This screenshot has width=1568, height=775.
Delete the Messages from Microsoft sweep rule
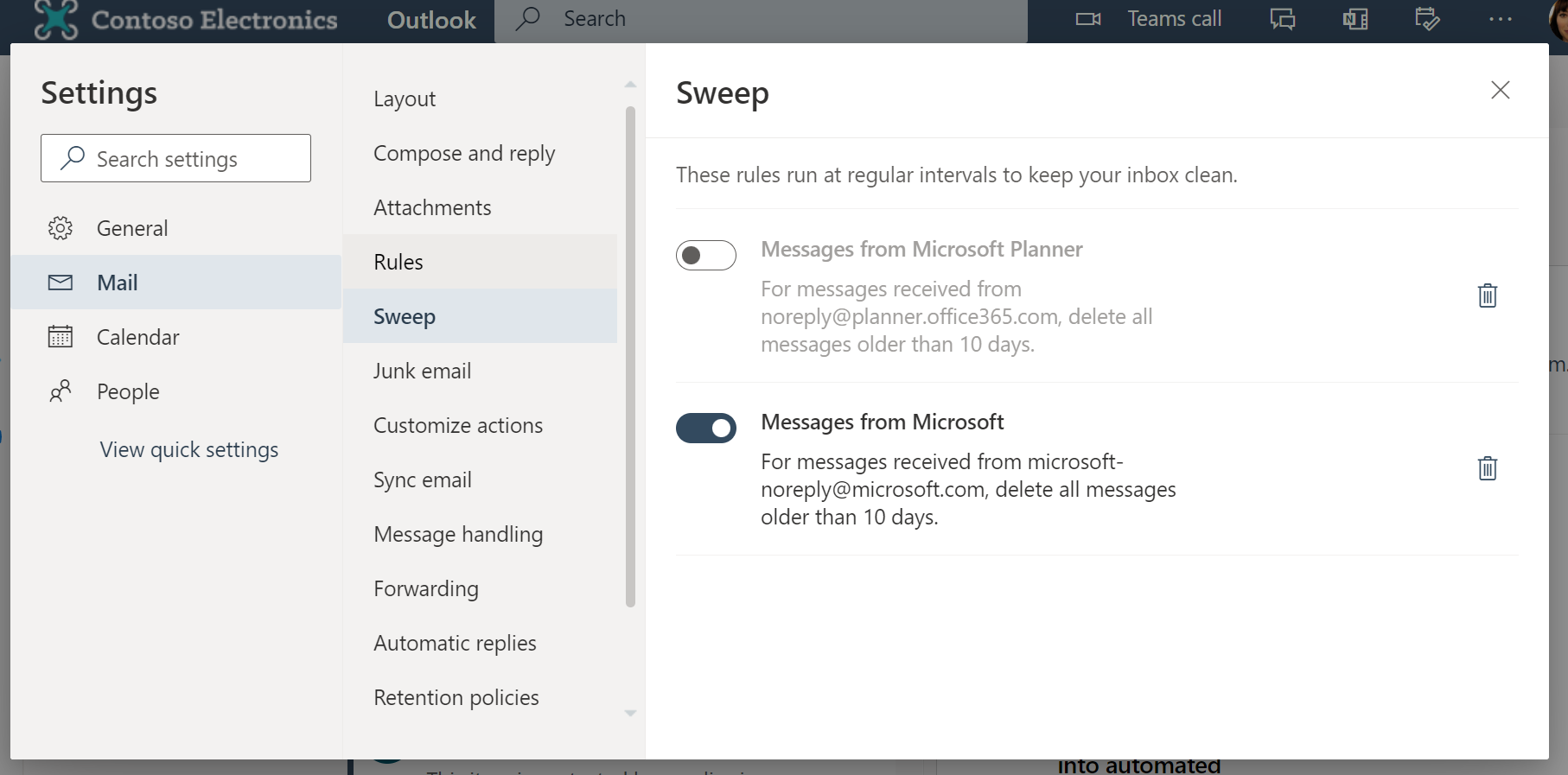pos(1488,468)
